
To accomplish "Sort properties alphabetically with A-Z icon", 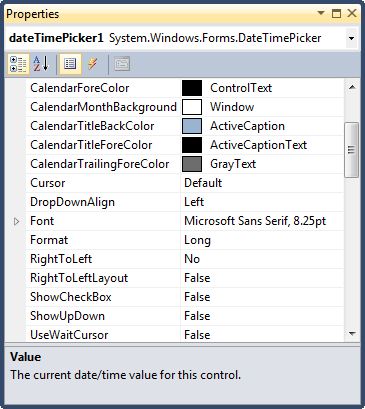I will pos(41,64).
